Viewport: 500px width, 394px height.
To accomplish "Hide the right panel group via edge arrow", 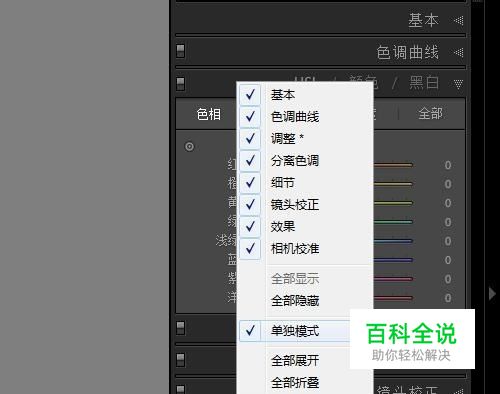I will tap(492, 294).
